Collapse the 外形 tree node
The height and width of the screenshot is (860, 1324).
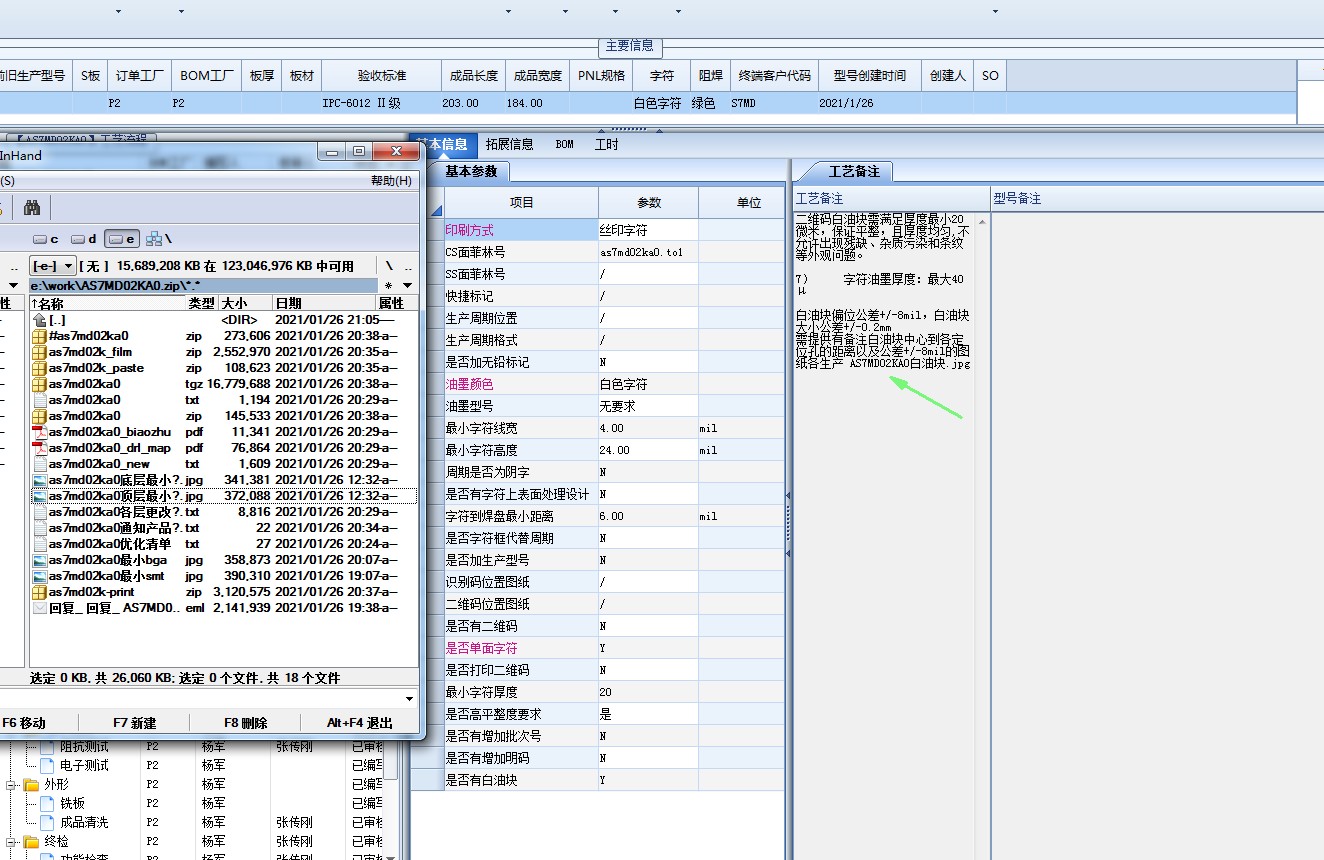12,785
